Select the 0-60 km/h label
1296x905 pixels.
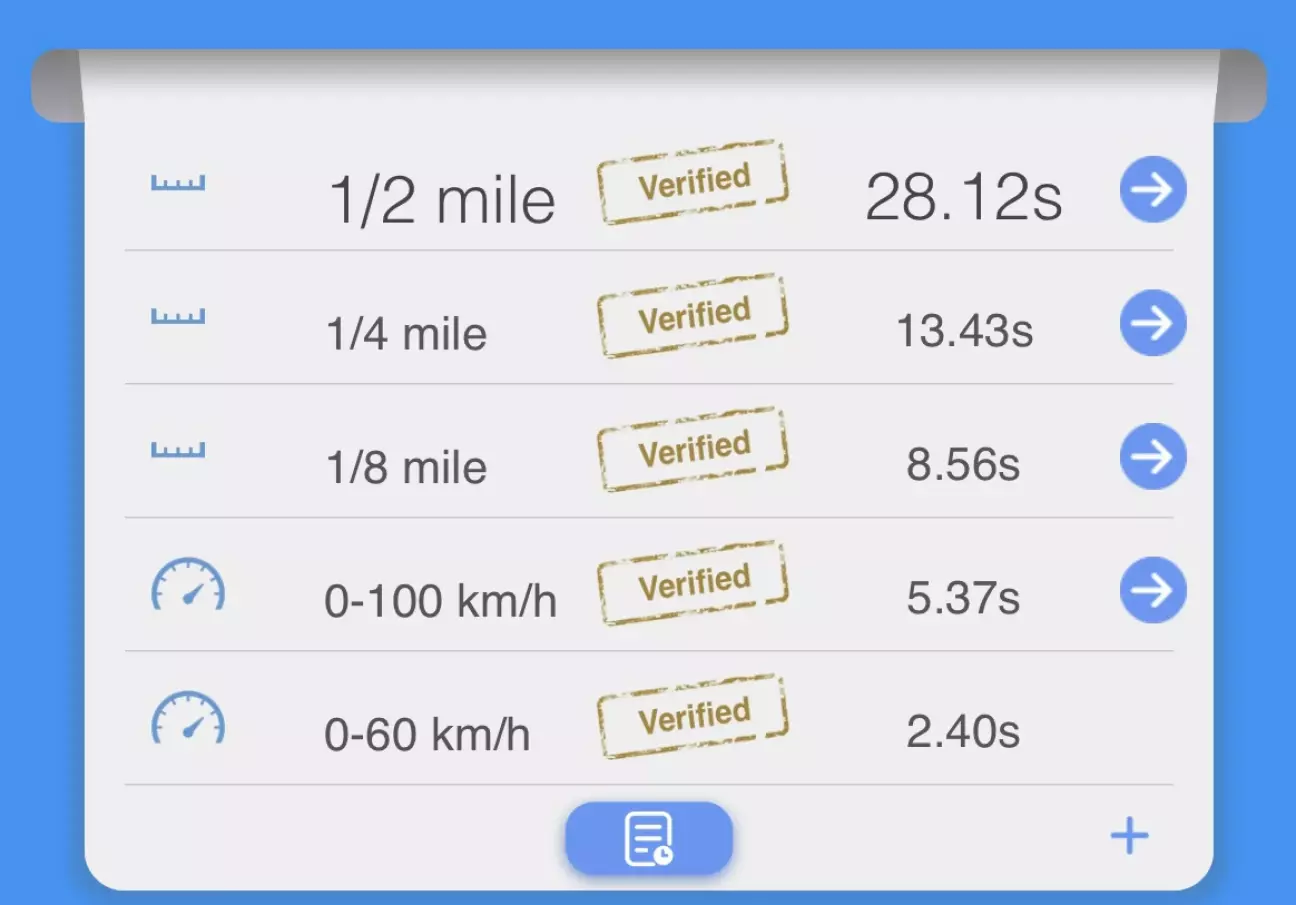click(427, 735)
